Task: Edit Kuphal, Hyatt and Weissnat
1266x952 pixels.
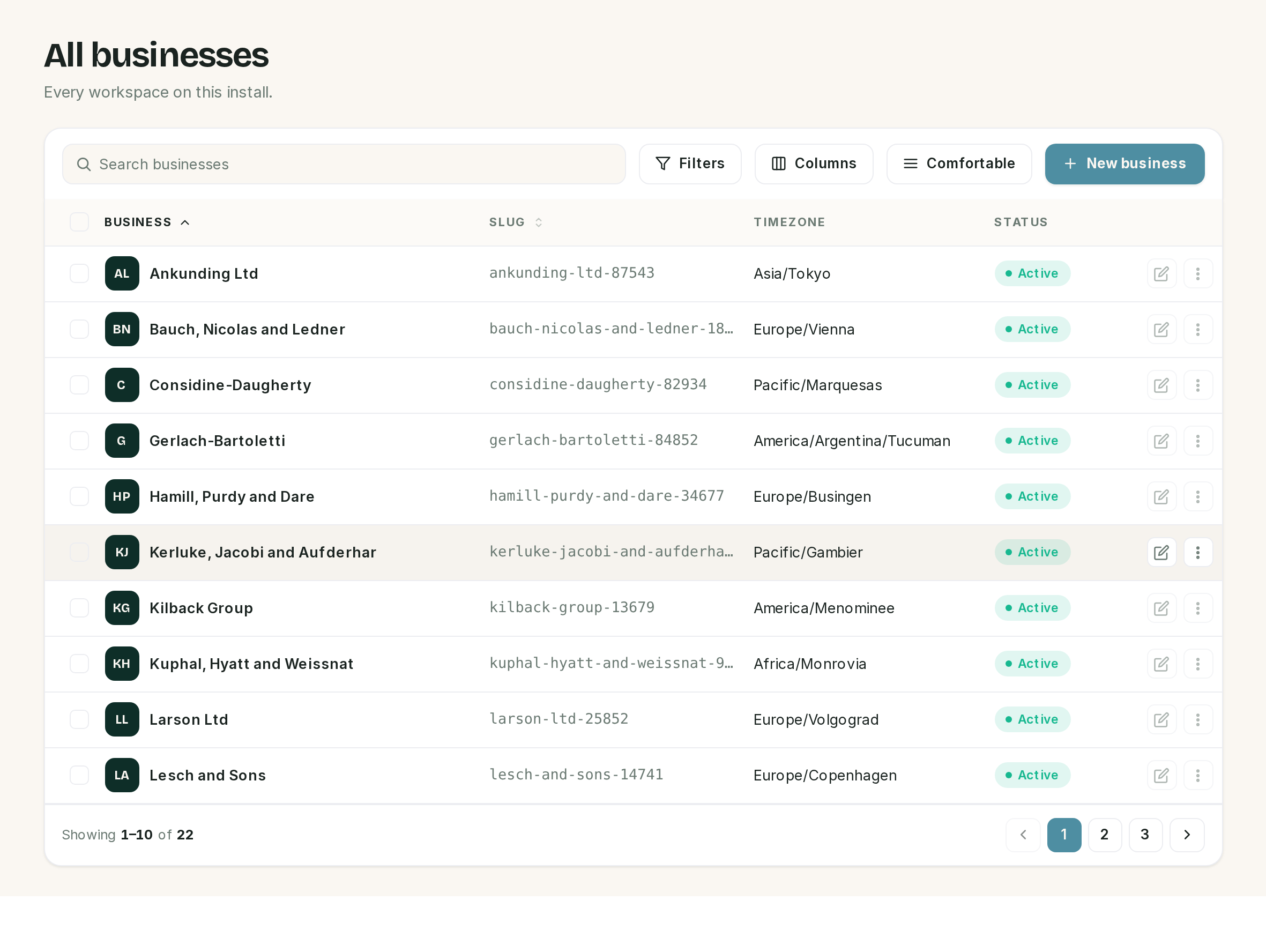Action: [x=1161, y=664]
